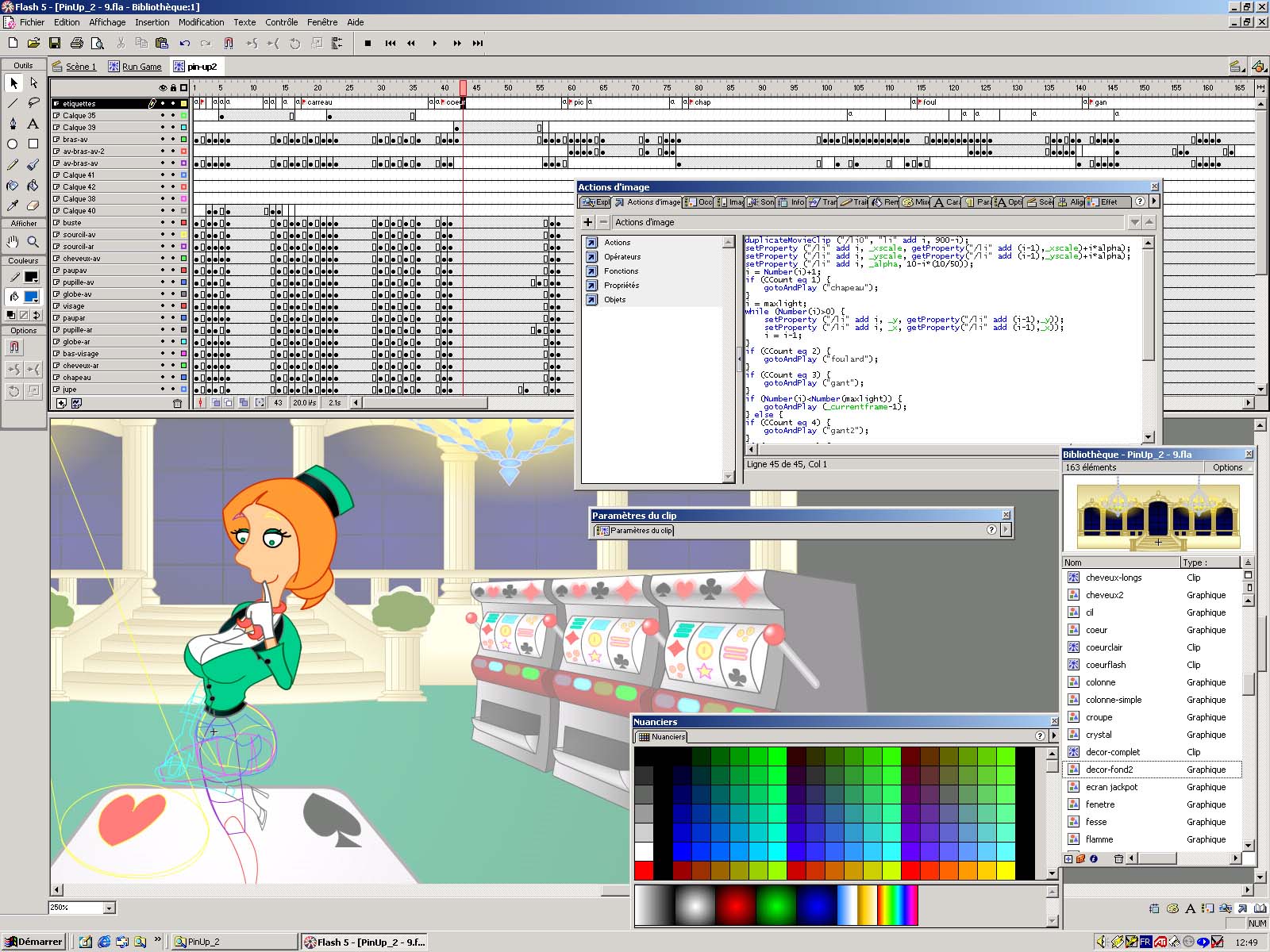Pick the Paint Bucket tool
The height and width of the screenshot is (952, 1270).
click(33, 186)
